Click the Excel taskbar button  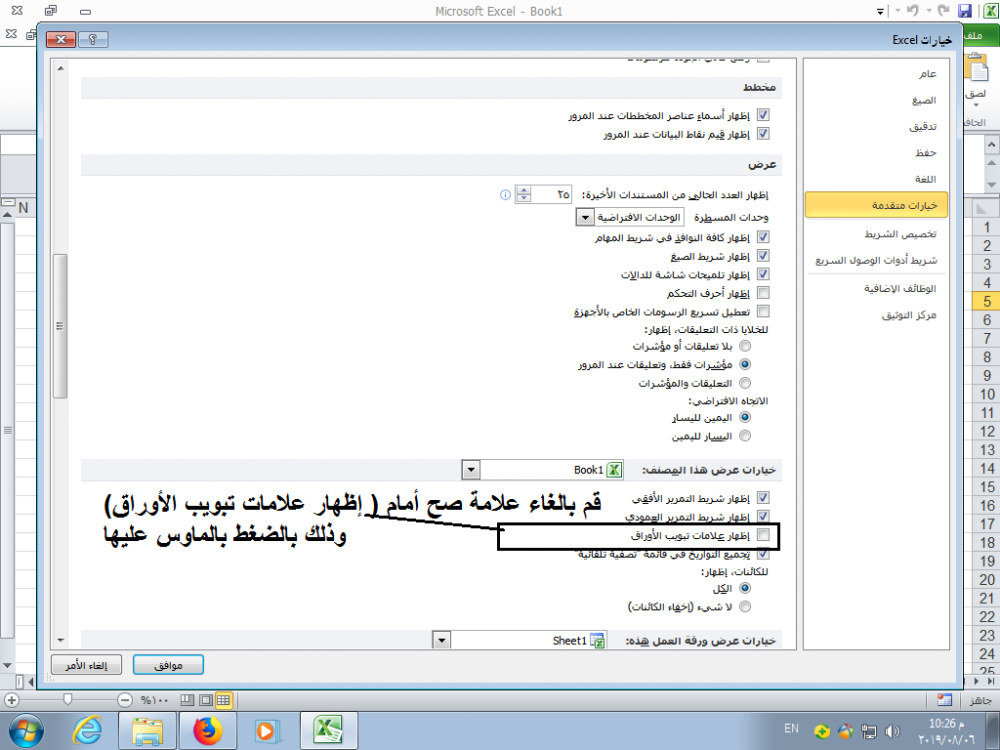pos(328,731)
